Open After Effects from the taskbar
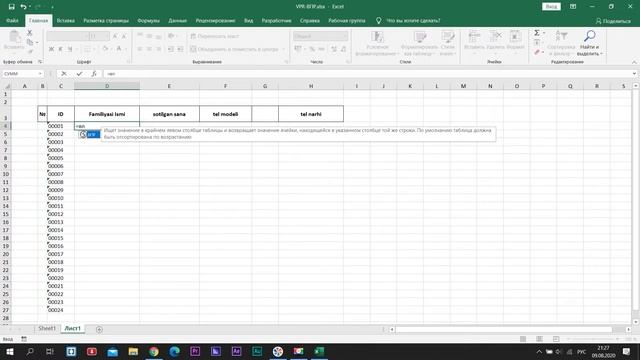Screen dimensions: 640x360 pos(236,351)
